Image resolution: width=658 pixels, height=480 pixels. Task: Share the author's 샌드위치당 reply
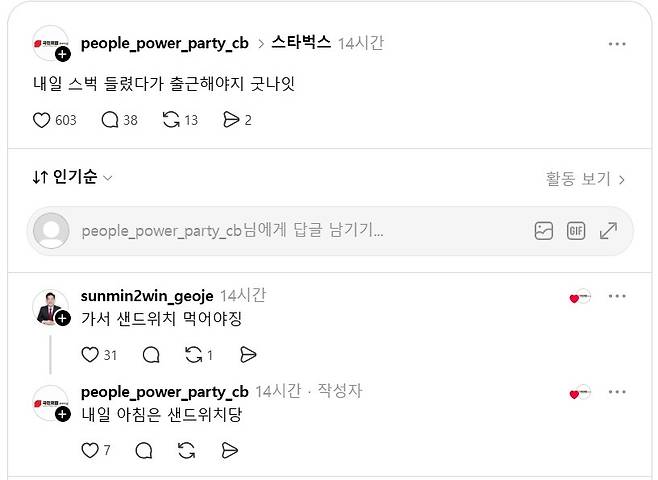[x=230, y=451]
